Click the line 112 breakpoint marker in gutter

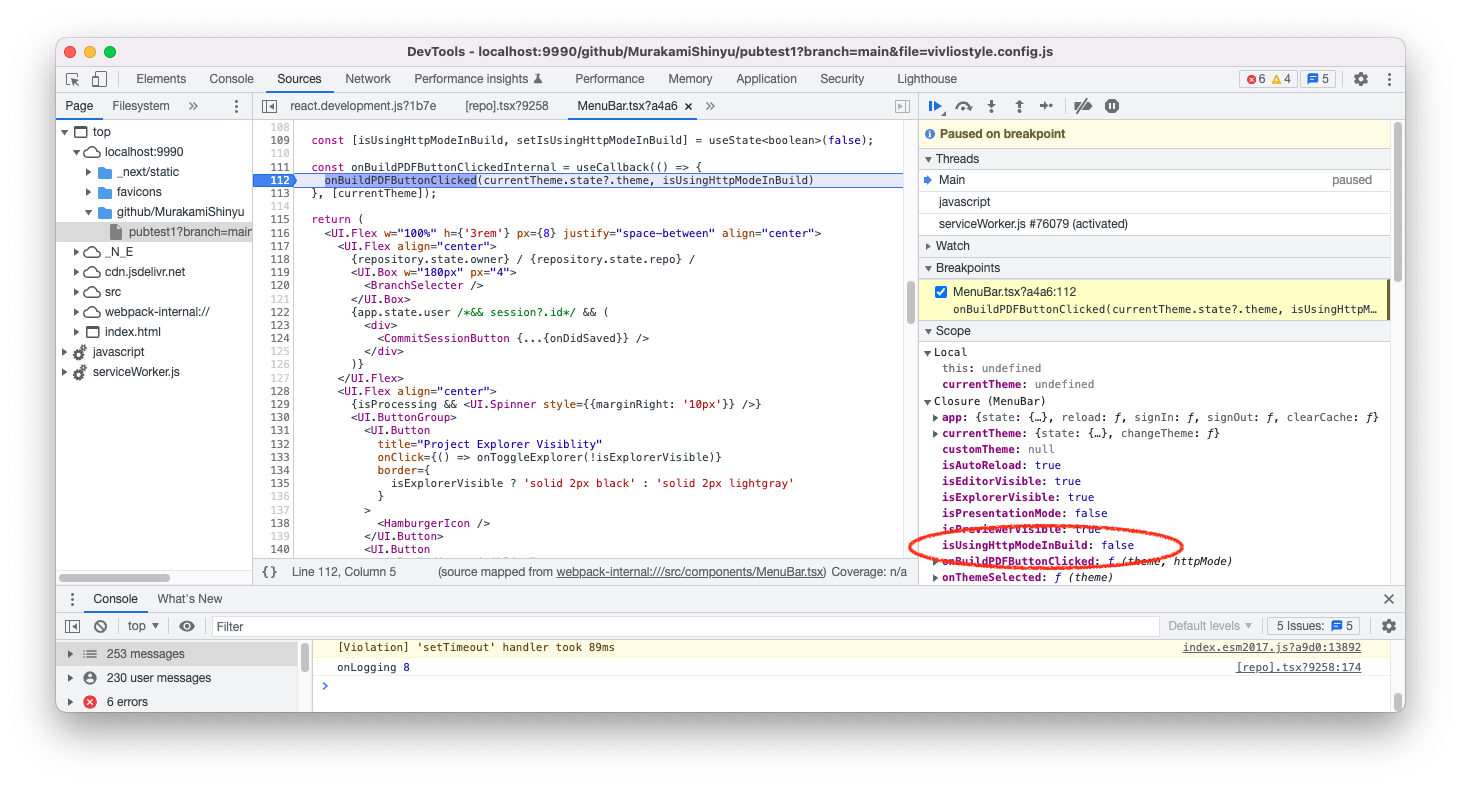(275, 180)
